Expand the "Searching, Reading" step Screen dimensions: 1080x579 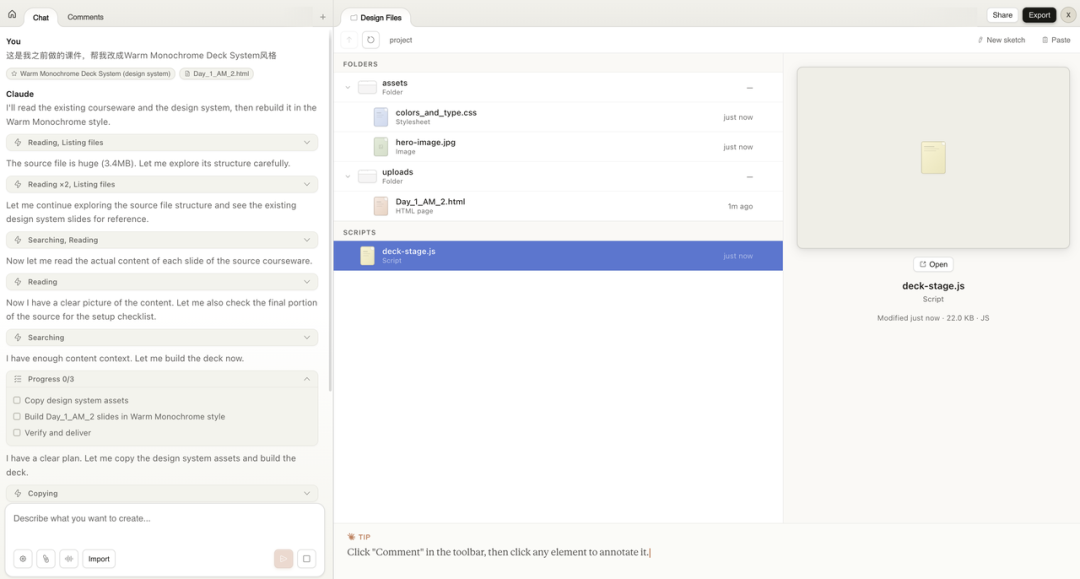pos(307,240)
